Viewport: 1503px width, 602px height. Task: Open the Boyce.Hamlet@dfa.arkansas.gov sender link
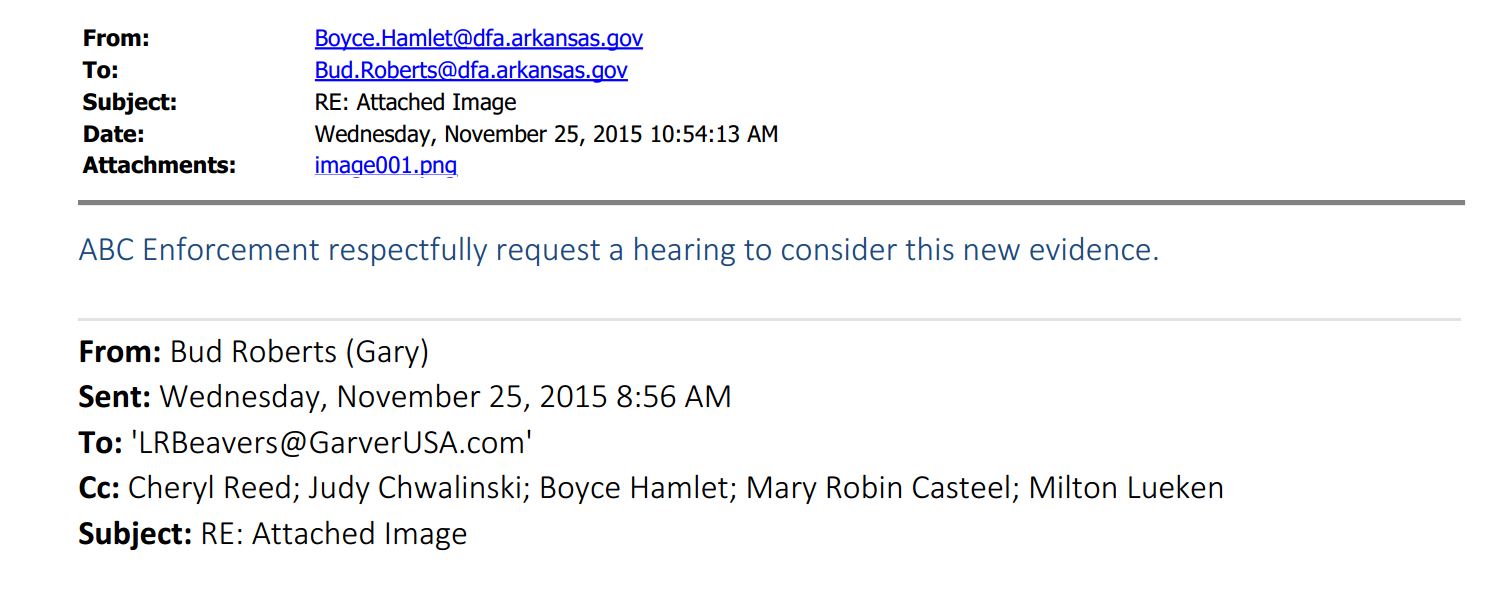[x=478, y=39]
